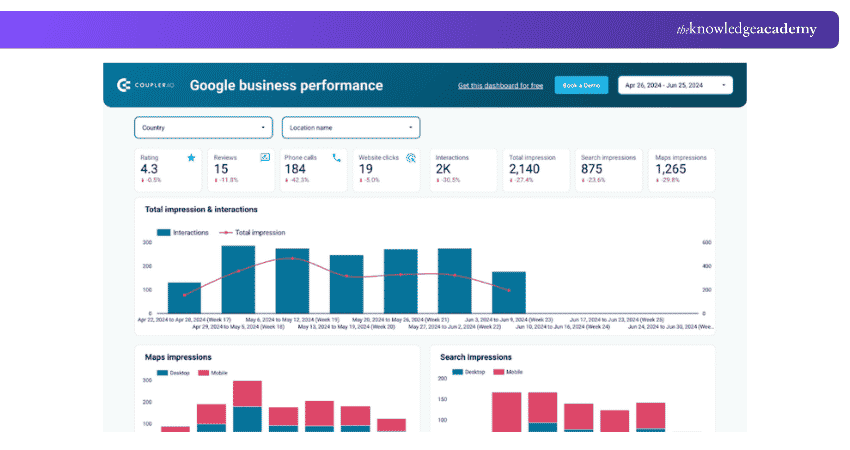The width and height of the screenshot is (850, 450).
Task: Click the Week 19 interactions bar
Action: coord(292,281)
